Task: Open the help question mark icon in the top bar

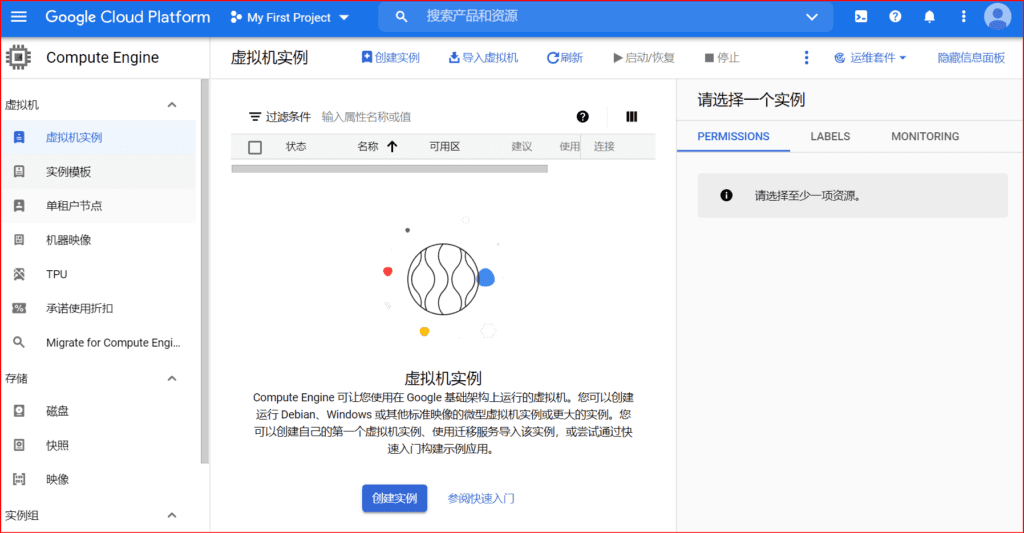Action: tap(895, 17)
